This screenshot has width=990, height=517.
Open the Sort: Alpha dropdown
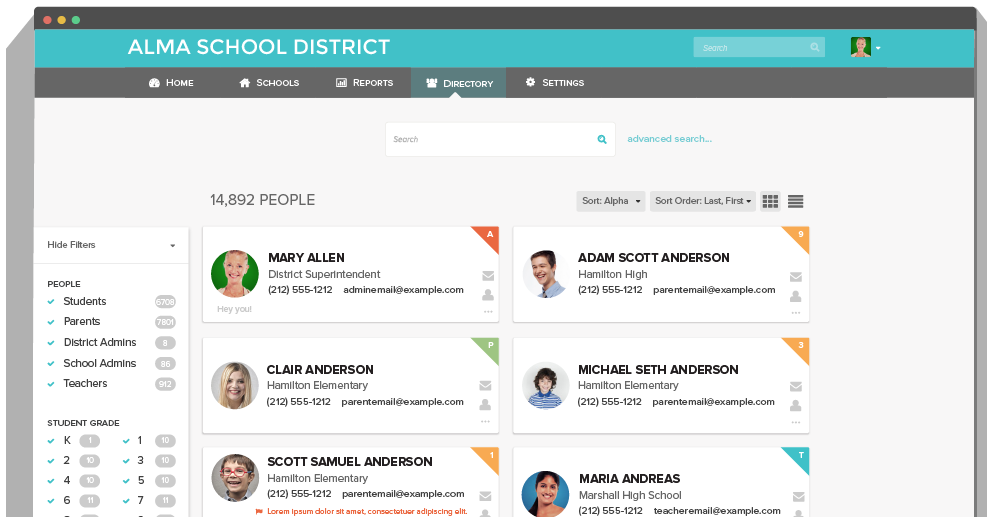click(610, 201)
